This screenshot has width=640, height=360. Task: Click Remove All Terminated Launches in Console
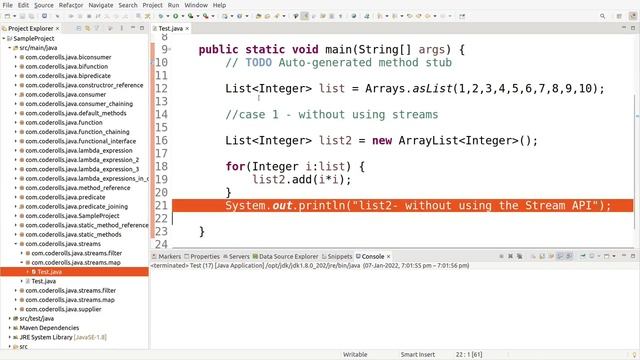coord(520,256)
